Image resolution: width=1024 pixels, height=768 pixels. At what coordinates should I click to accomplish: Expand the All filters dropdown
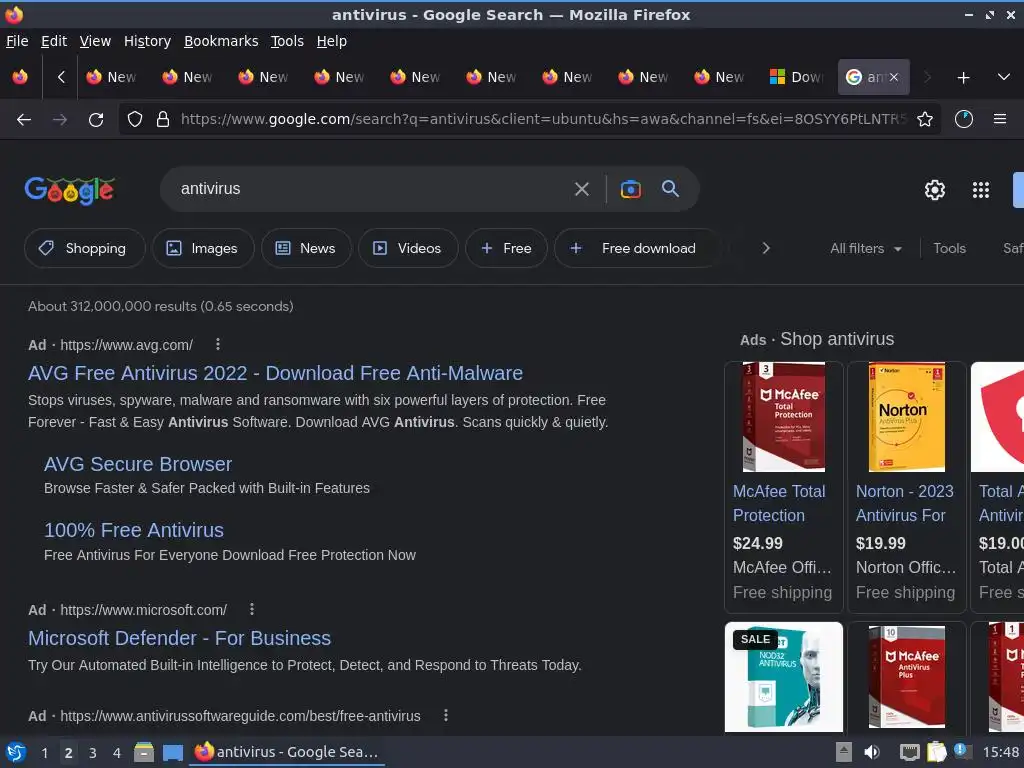866,249
